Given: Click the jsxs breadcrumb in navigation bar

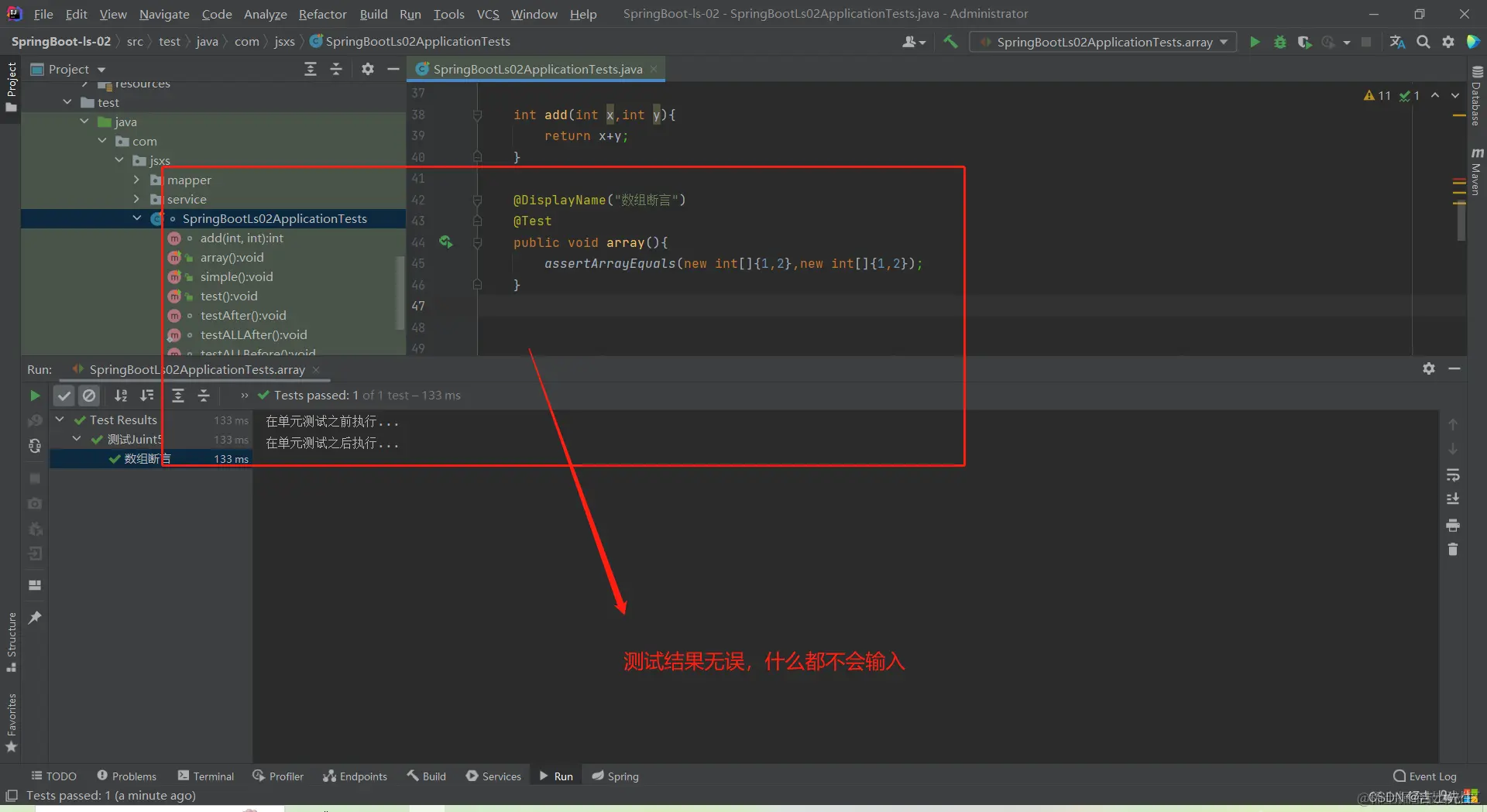Looking at the screenshot, I should [284, 42].
